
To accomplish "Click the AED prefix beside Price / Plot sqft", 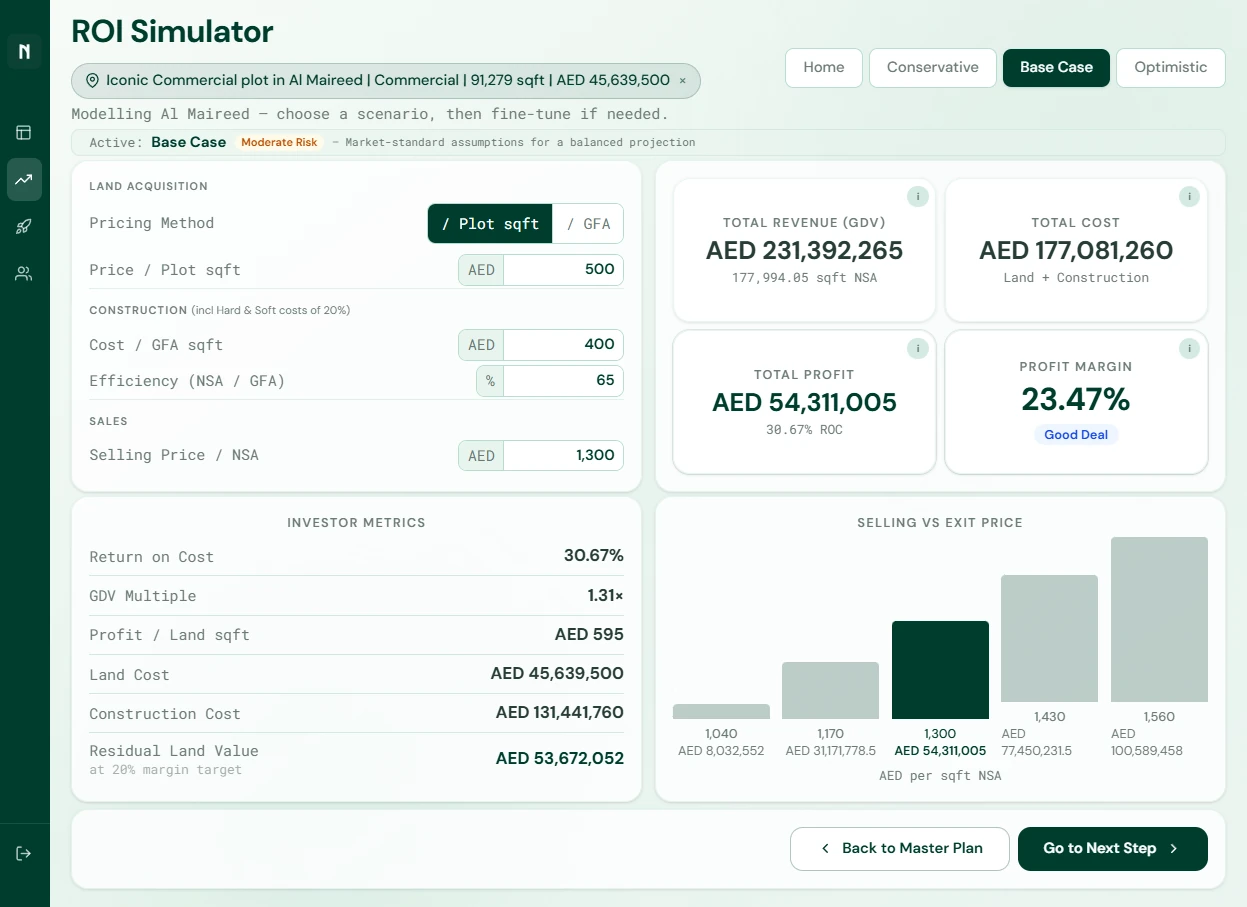I will 481,270.
